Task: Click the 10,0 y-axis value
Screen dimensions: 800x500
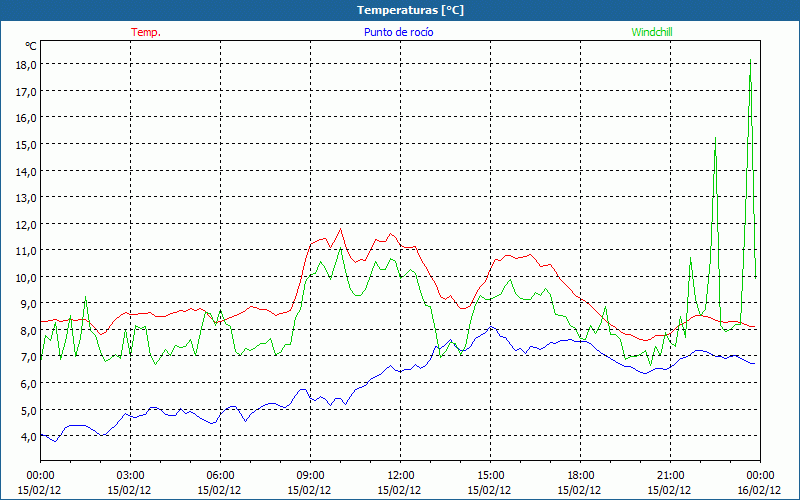Action: click(26, 278)
